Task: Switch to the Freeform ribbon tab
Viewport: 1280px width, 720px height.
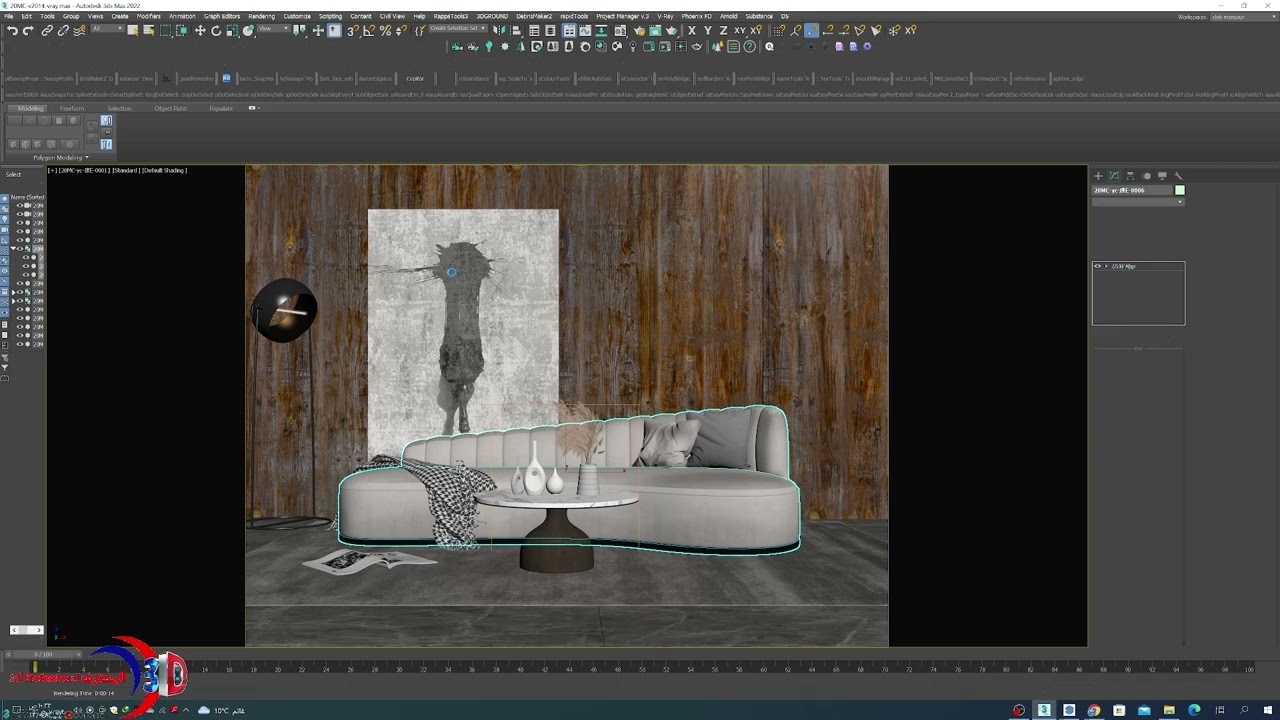Action: click(72, 108)
